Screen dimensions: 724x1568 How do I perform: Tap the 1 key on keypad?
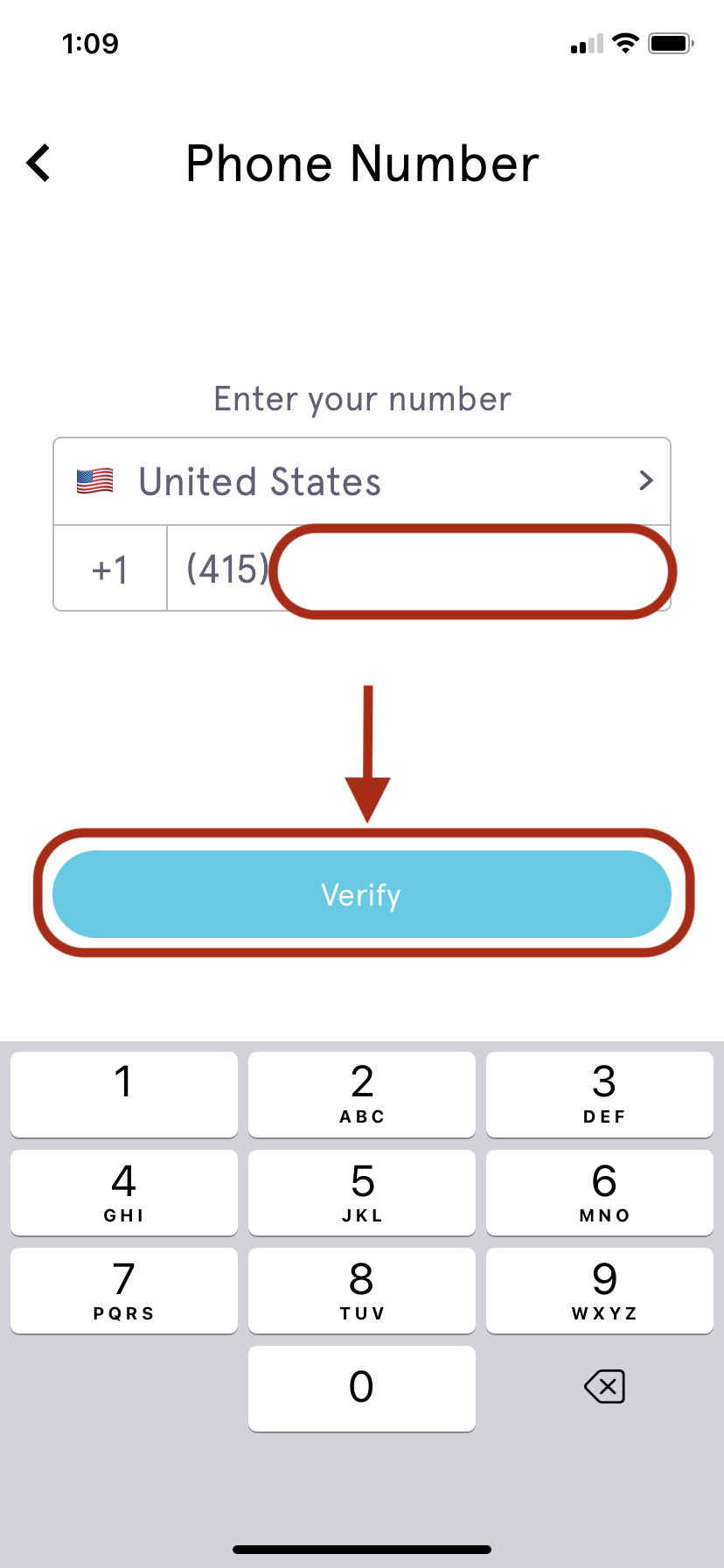coord(124,1095)
